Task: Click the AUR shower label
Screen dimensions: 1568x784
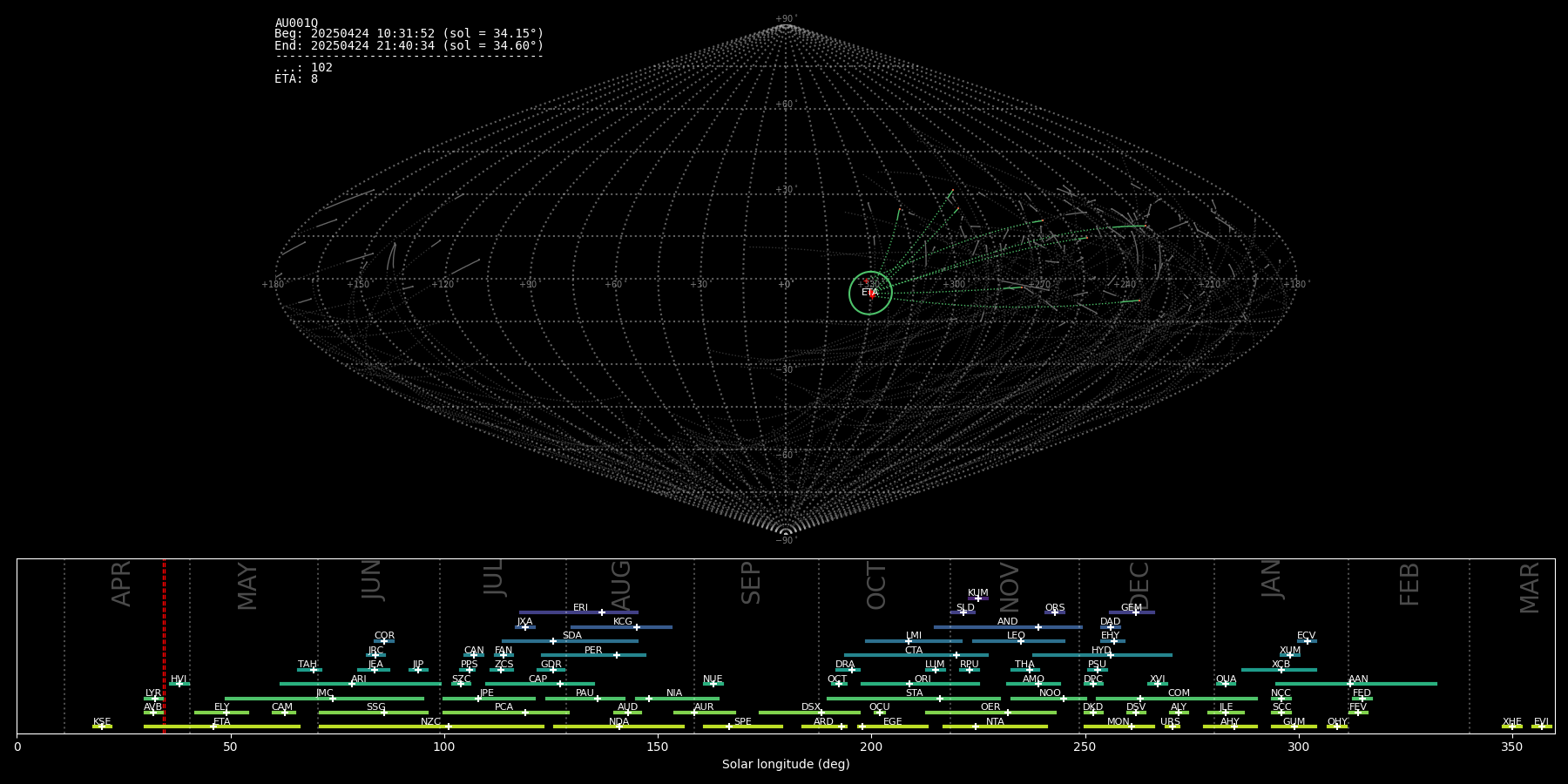Action: pos(704,707)
